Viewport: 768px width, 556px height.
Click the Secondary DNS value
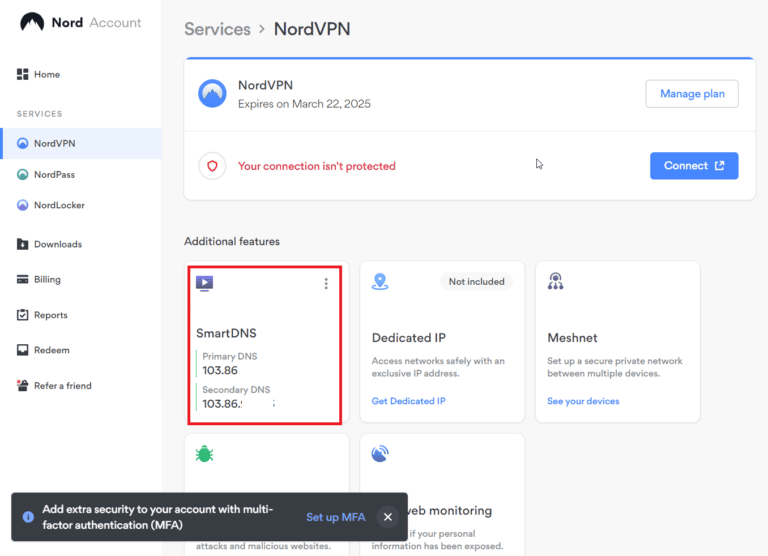click(222, 404)
